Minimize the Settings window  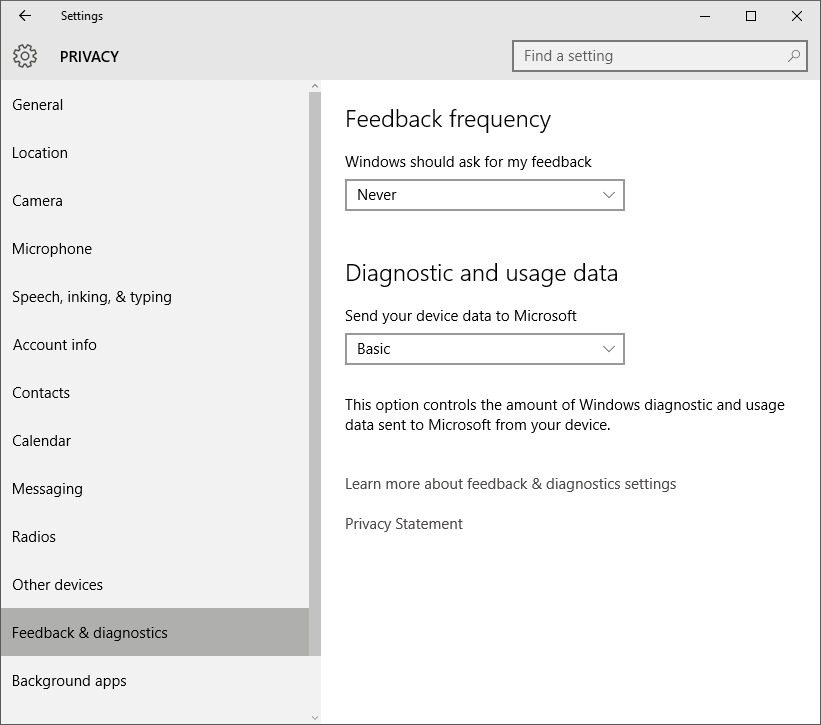pos(705,16)
